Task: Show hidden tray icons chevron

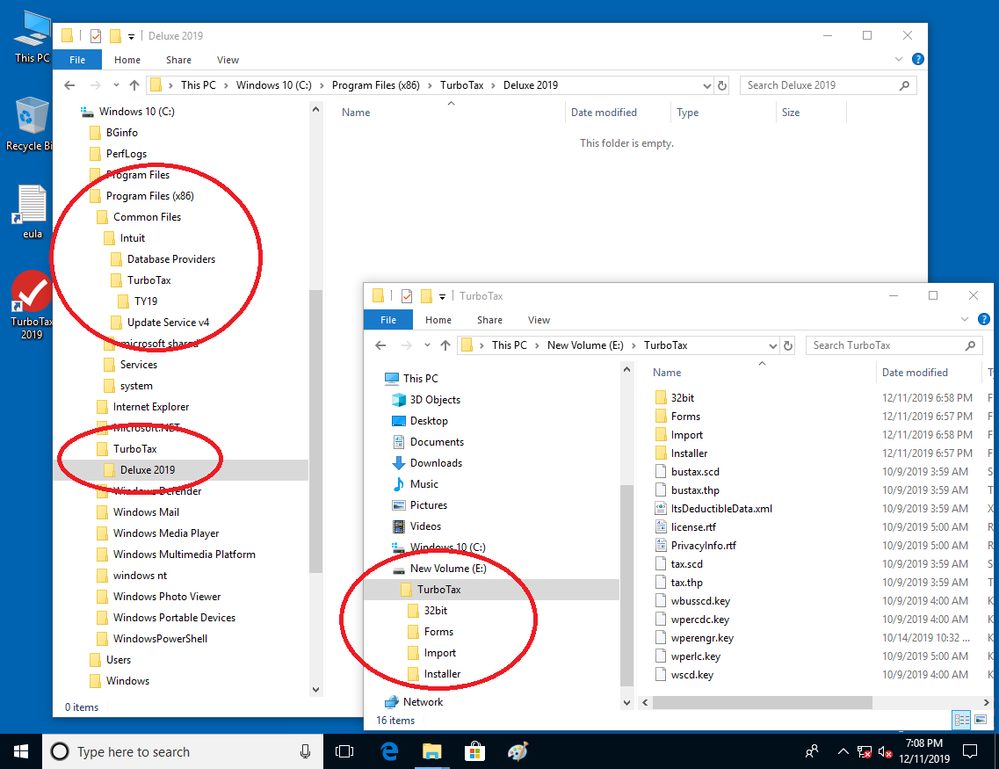Action: (x=843, y=752)
